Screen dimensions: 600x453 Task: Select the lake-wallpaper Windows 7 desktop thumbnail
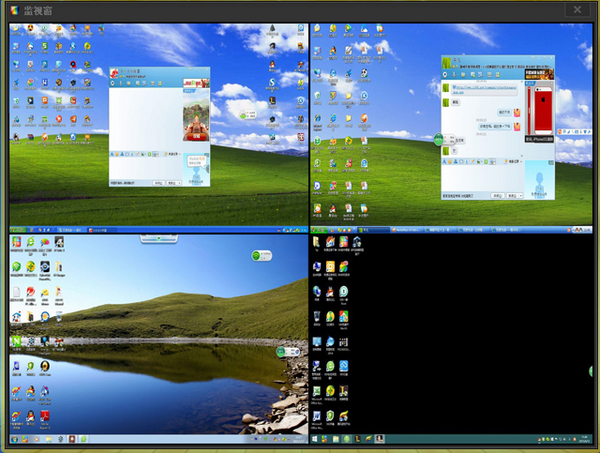point(158,339)
